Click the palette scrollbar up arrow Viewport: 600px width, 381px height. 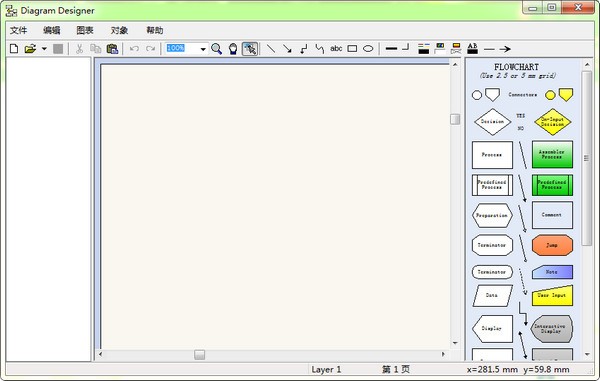click(x=587, y=65)
